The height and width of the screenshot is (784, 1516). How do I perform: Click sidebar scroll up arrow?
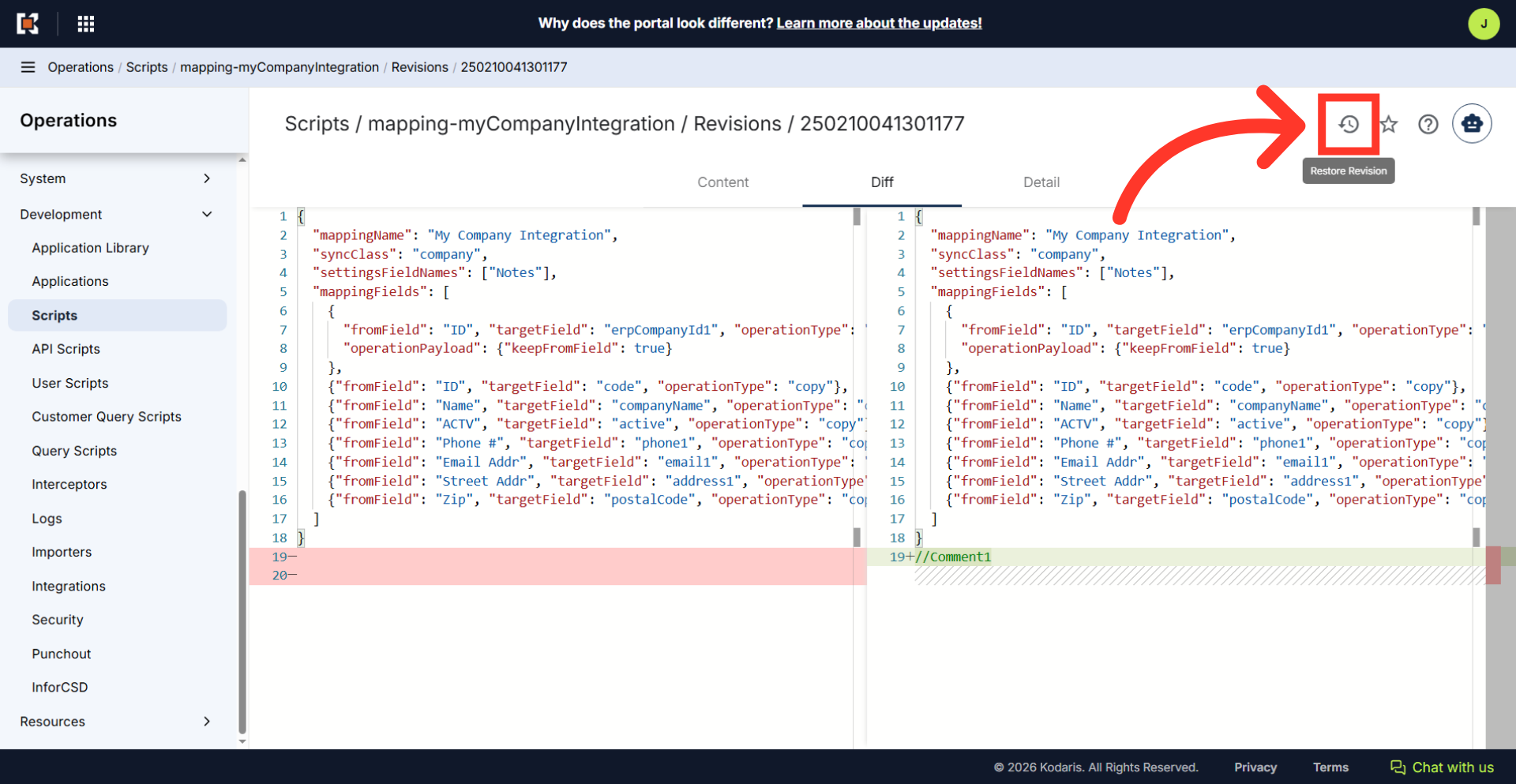coord(242,160)
